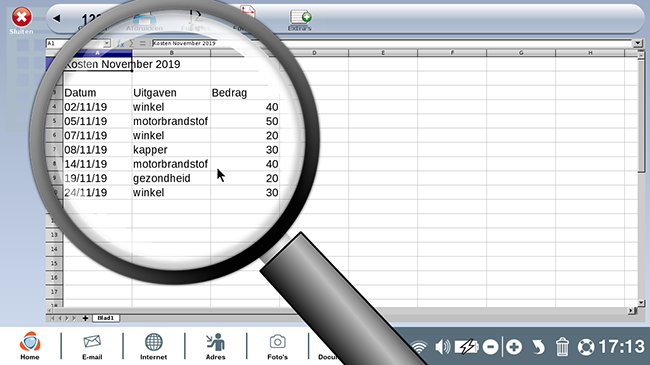Select column F header

pos(452,53)
